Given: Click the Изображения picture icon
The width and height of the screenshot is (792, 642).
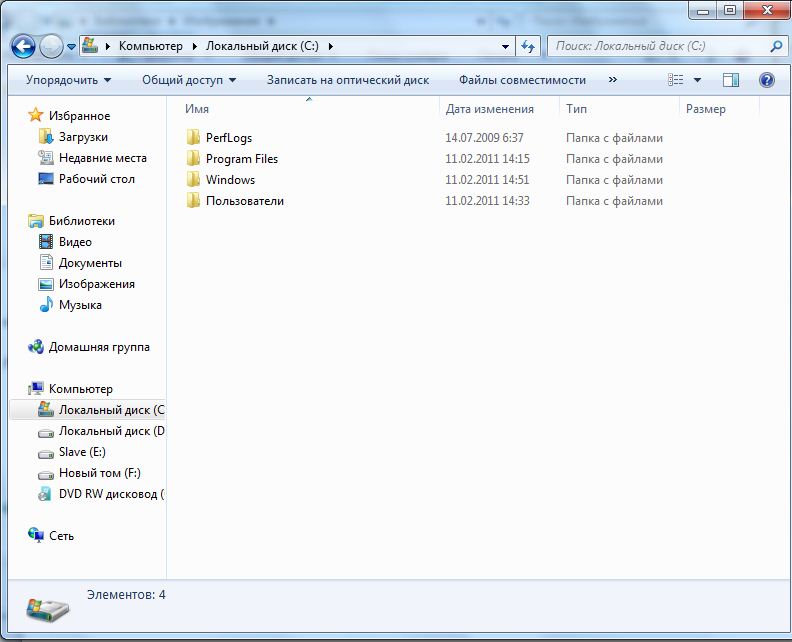Looking at the screenshot, I should (x=46, y=284).
